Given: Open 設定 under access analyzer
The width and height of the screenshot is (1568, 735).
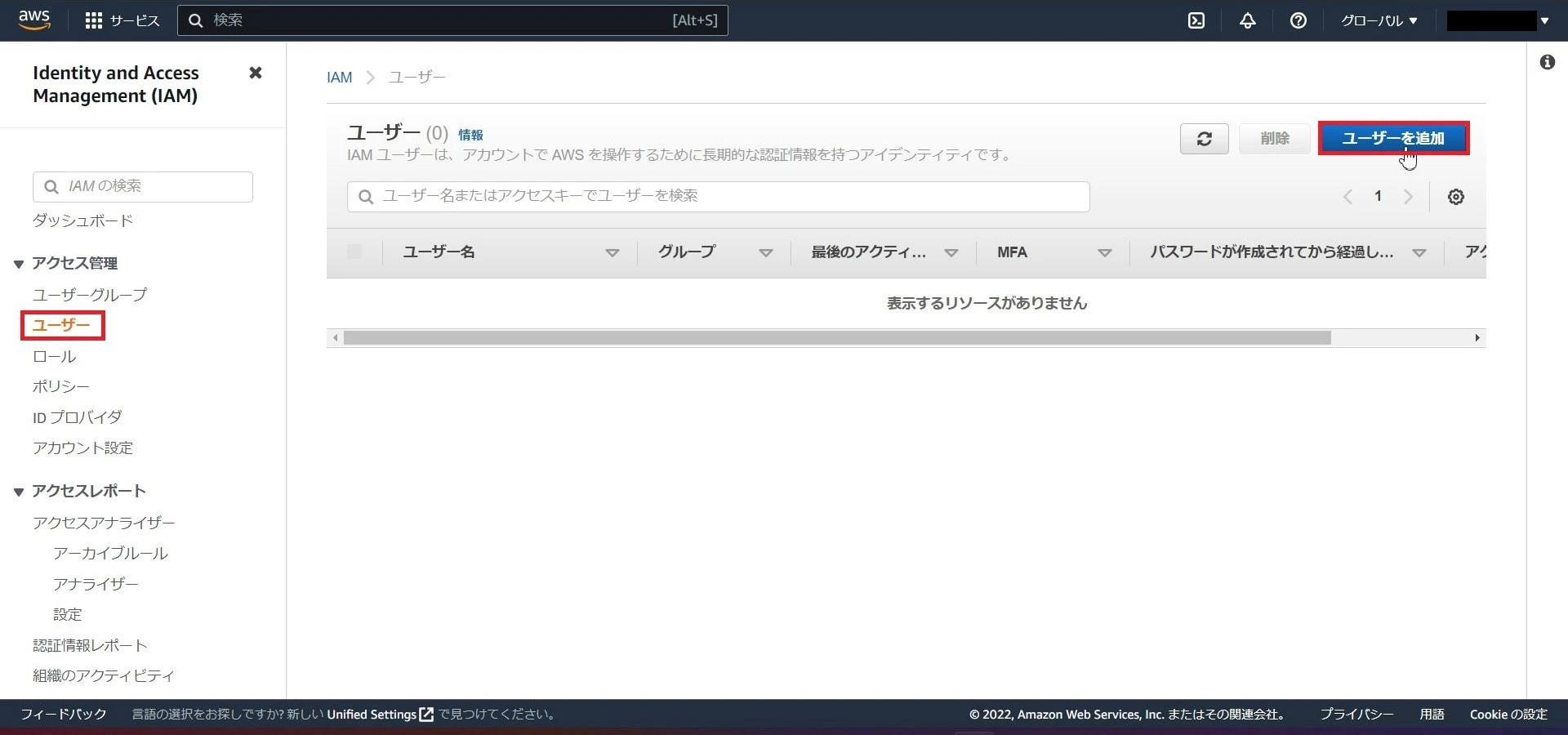Looking at the screenshot, I should [x=68, y=614].
